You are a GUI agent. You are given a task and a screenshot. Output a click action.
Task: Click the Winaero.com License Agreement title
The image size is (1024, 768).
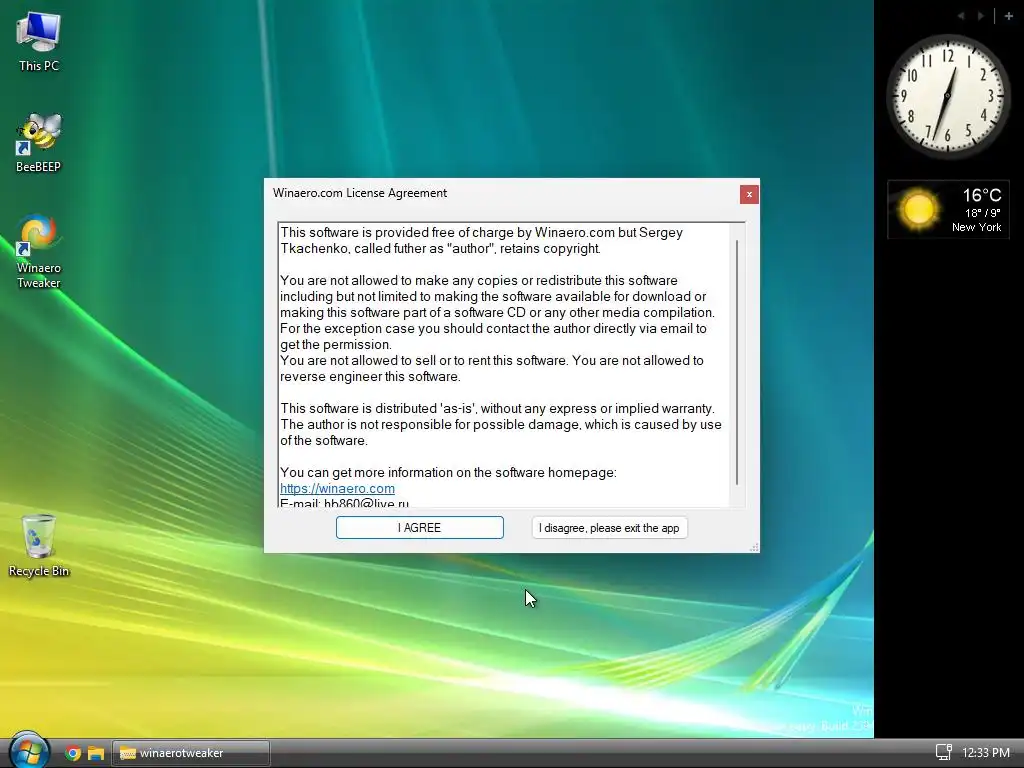click(x=360, y=193)
